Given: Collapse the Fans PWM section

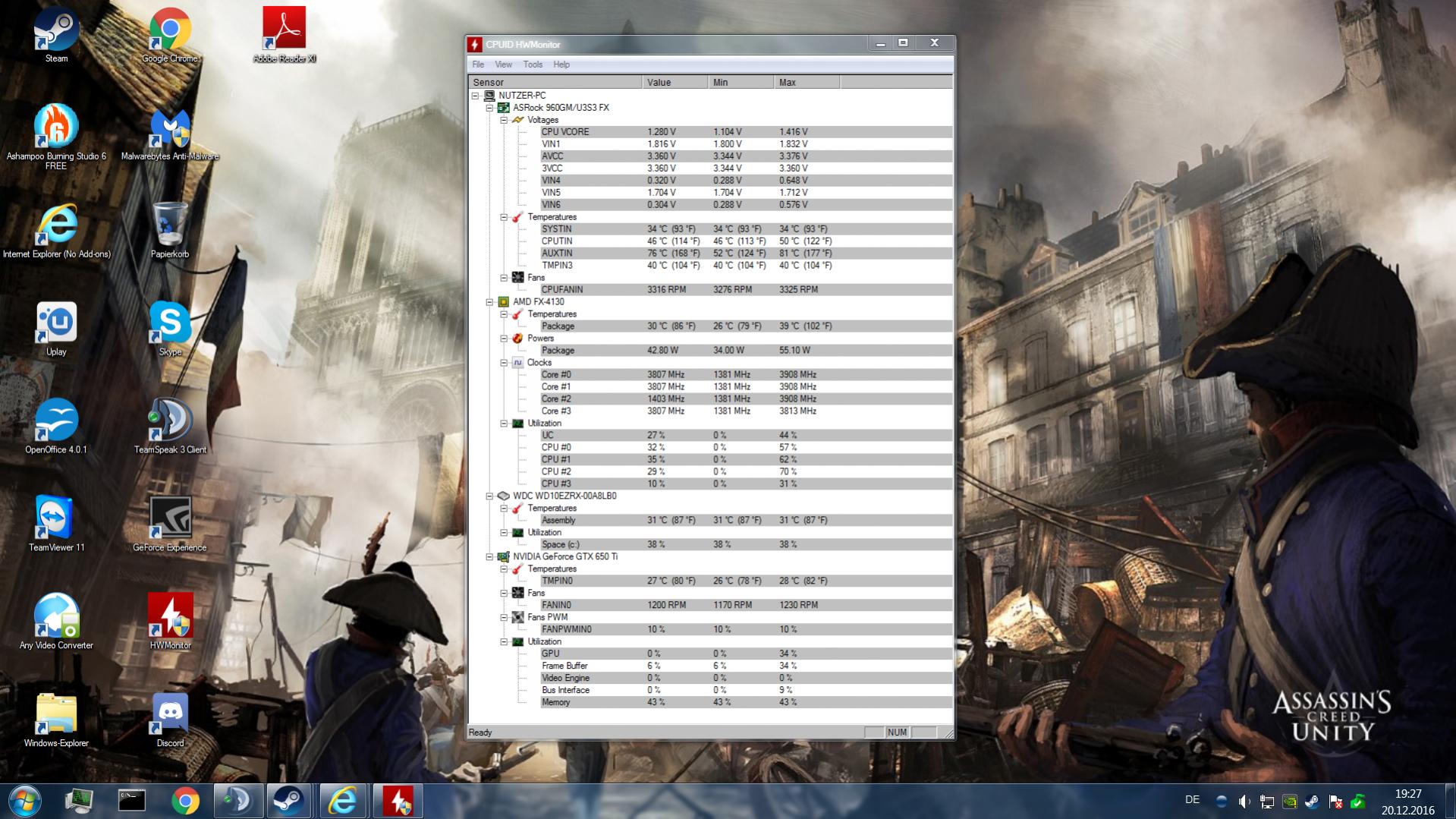Looking at the screenshot, I should point(503,618).
